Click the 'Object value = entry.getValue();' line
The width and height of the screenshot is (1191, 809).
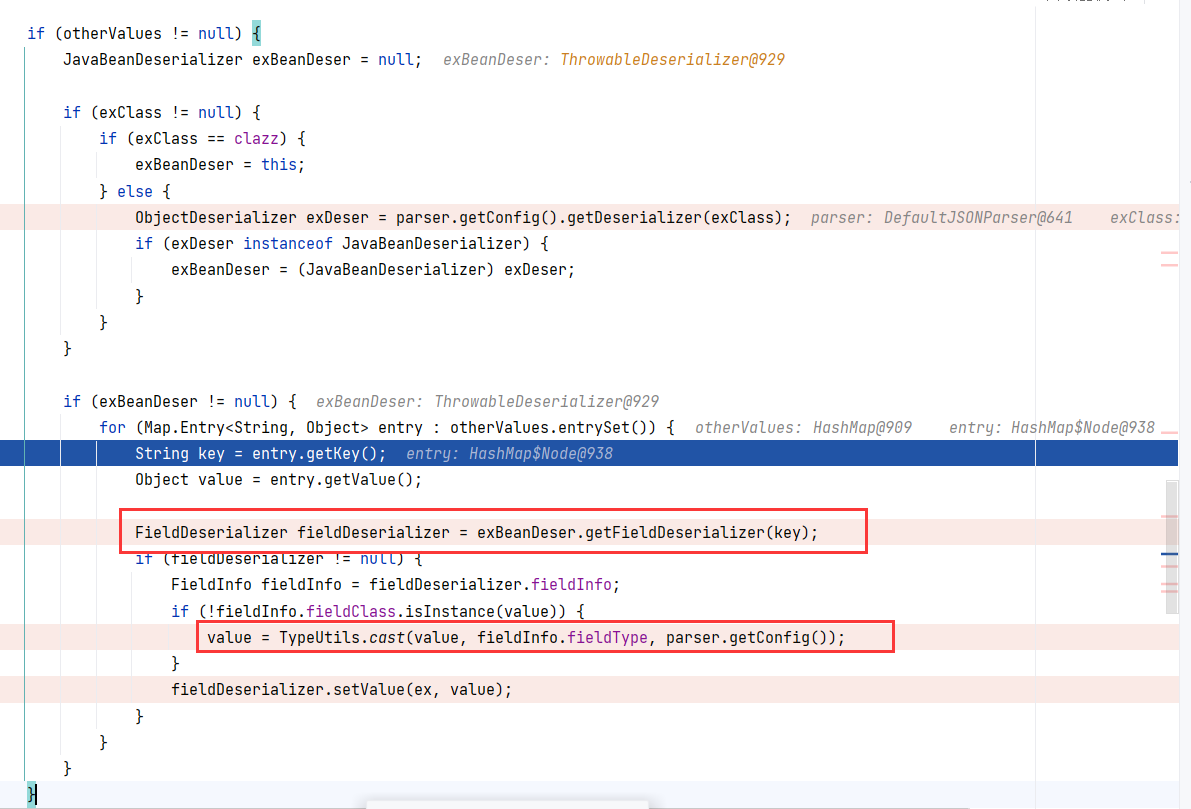pos(278,479)
